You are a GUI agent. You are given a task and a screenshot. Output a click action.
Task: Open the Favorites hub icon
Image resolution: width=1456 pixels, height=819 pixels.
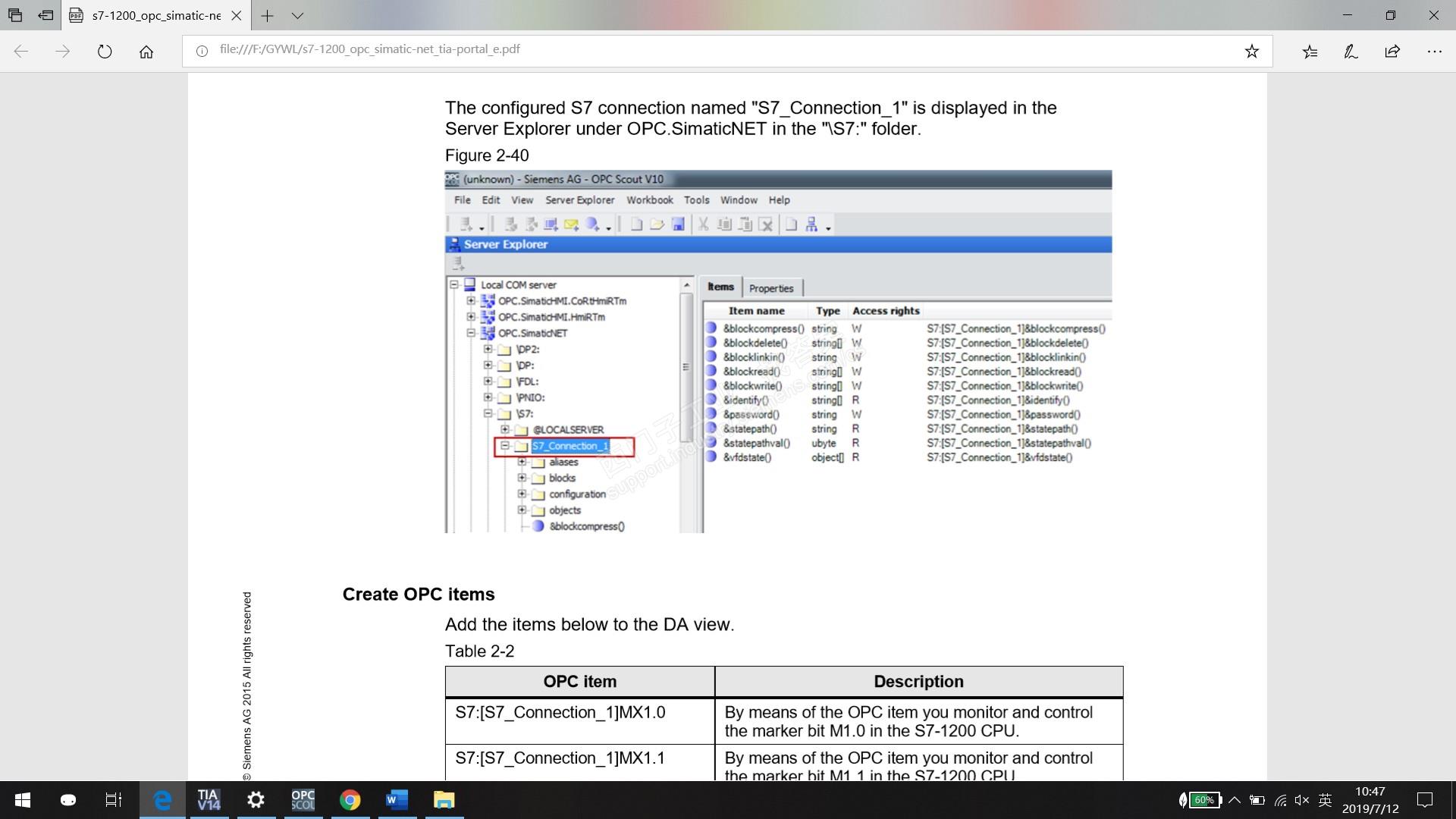click(x=1310, y=52)
